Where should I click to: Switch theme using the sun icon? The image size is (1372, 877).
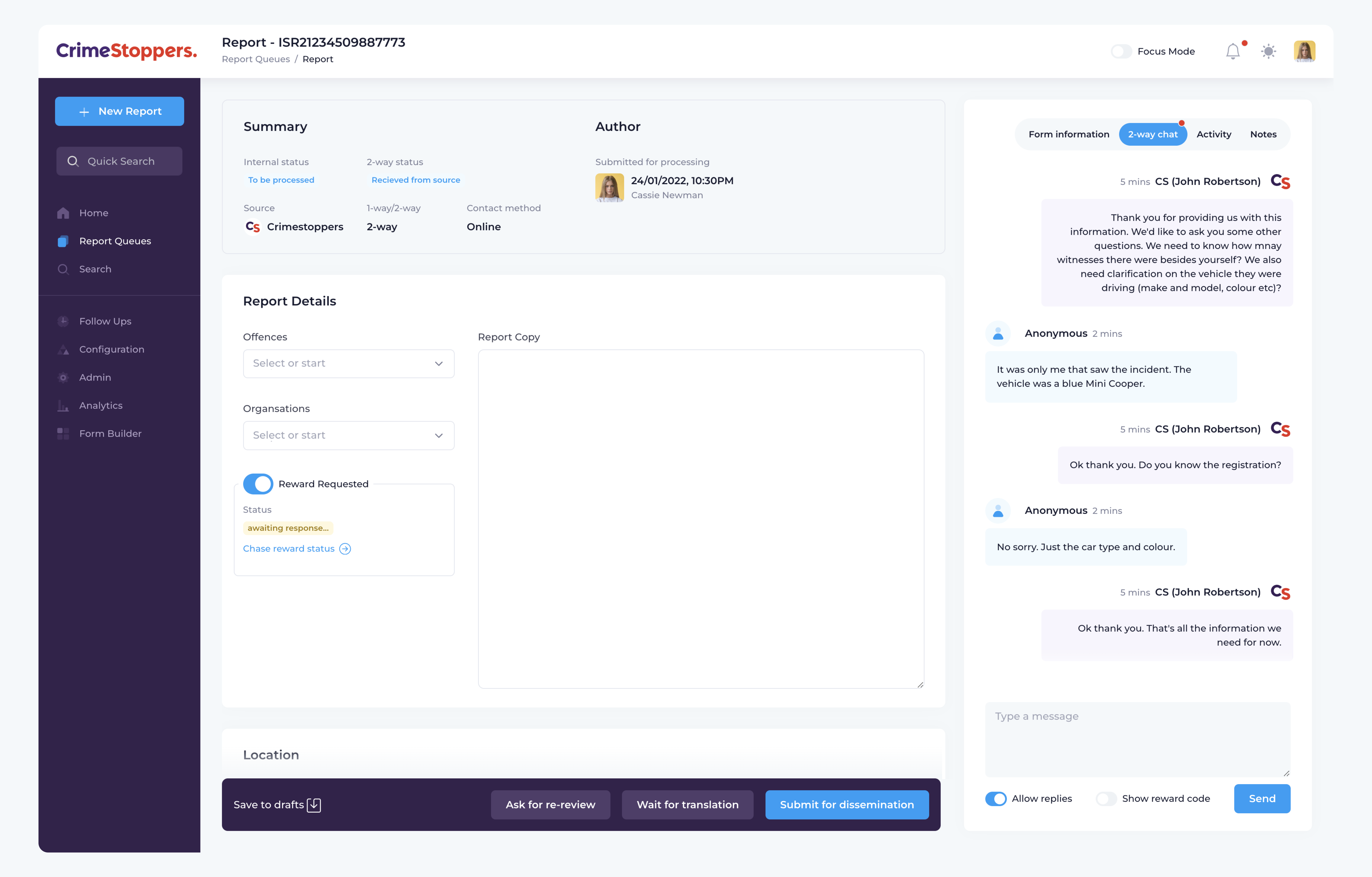(1268, 51)
